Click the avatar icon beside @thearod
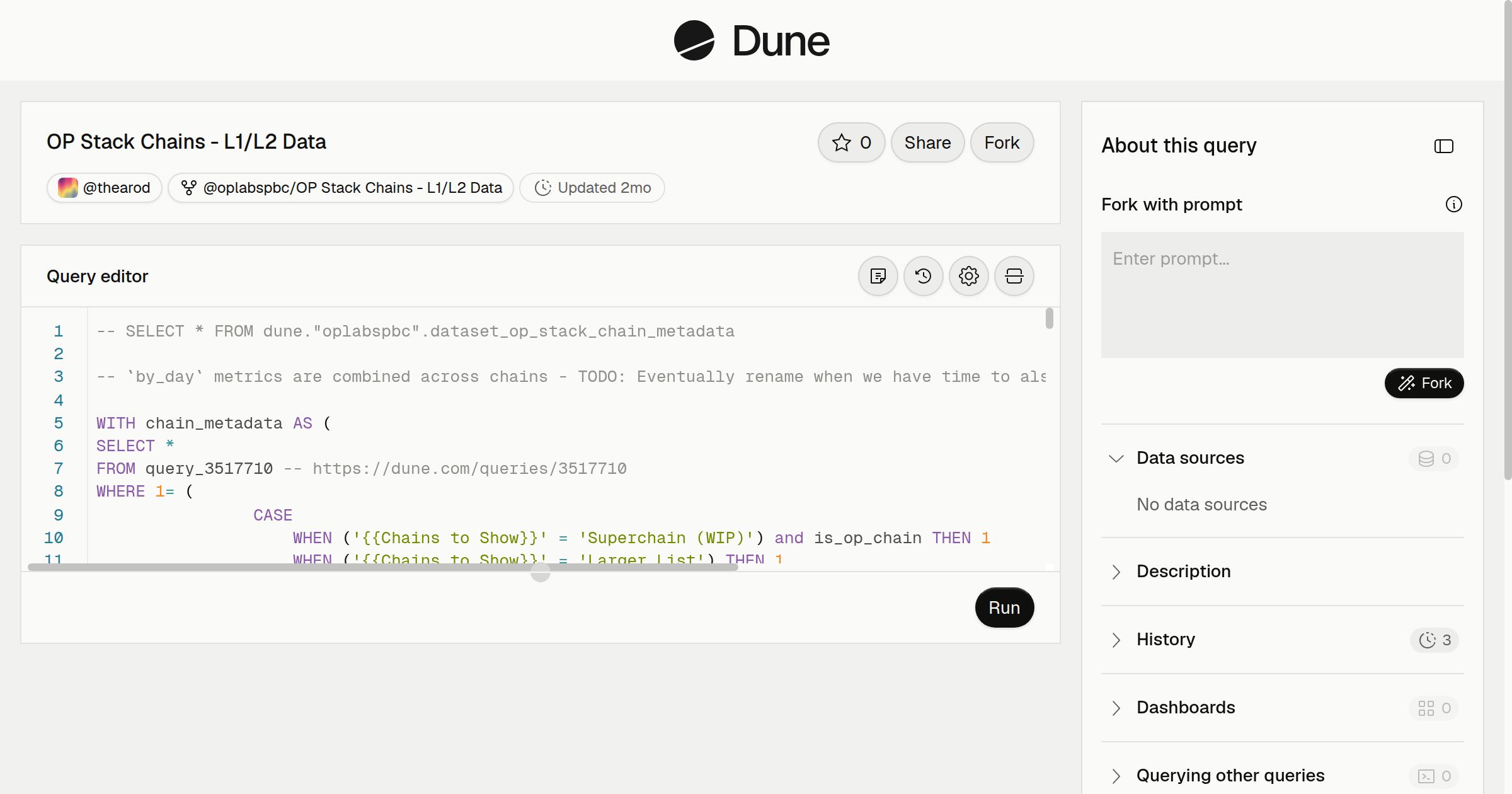The height and width of the screenshot is (794, 1512). pyautogui.click(x=68, y=188)
